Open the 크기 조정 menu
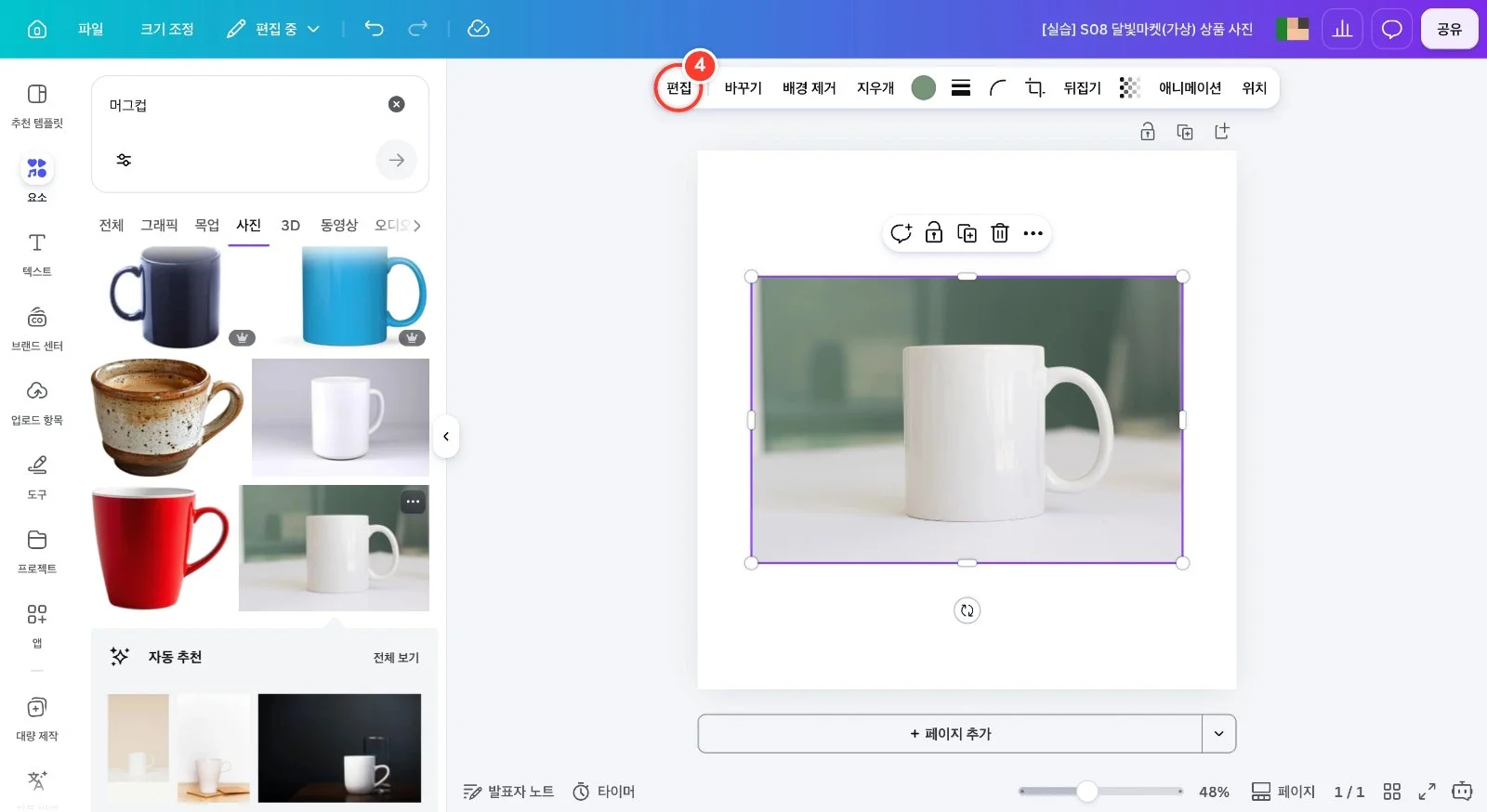Image resolution: width=1487 pixels, height=812 pixels. pyautogui.click(x=167, y=29)
